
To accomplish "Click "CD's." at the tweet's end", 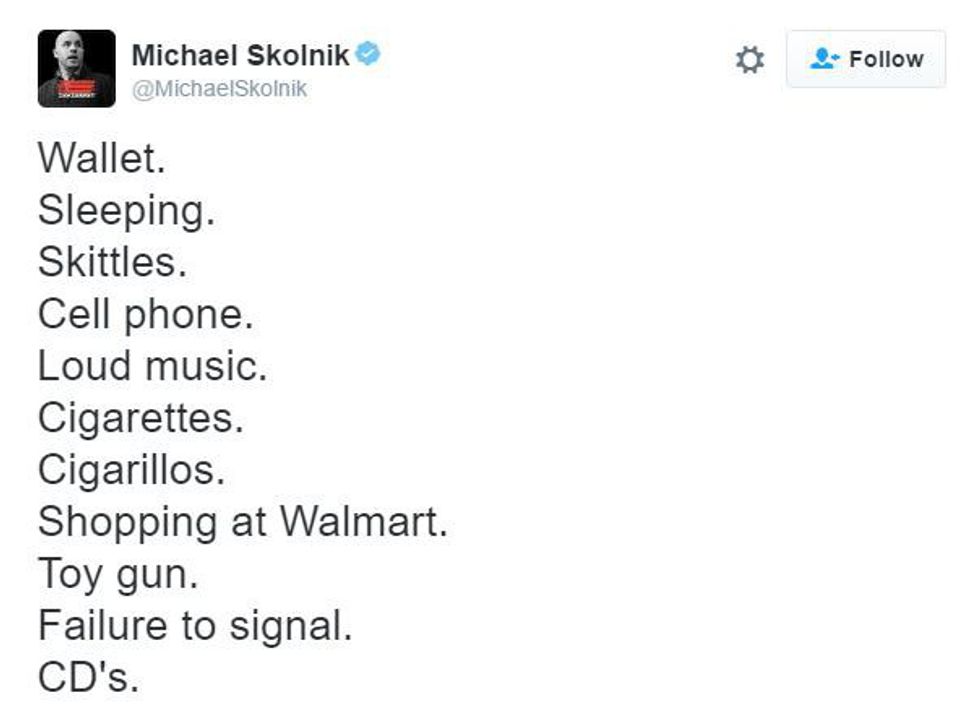I will (x=88, y=678).
